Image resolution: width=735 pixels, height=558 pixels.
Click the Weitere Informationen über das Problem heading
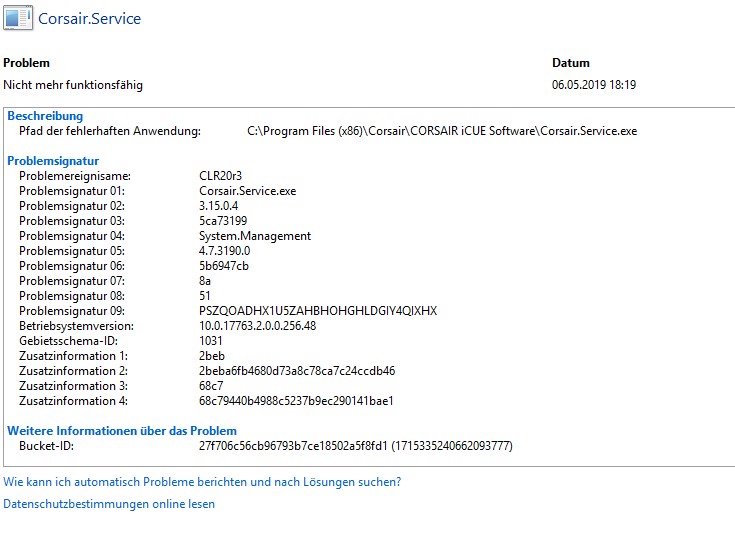(122, 431)
